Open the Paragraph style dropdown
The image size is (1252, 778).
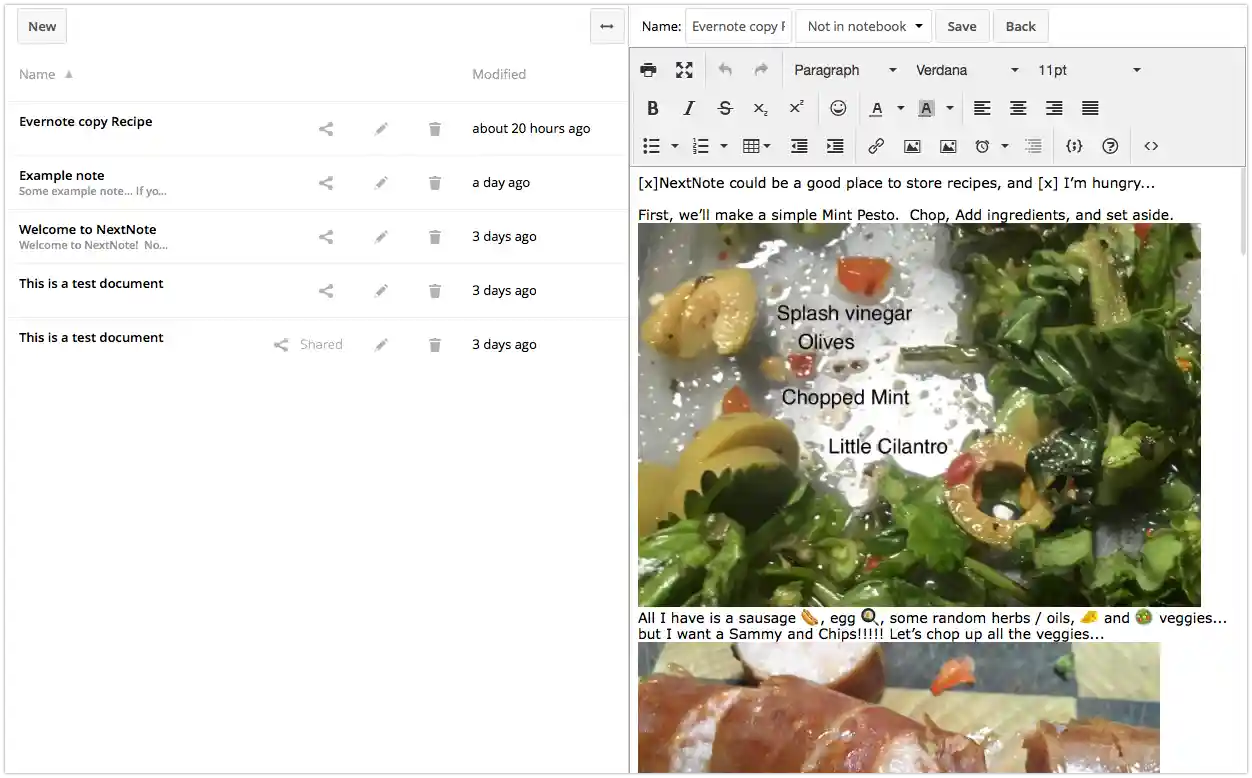(845, 70)
